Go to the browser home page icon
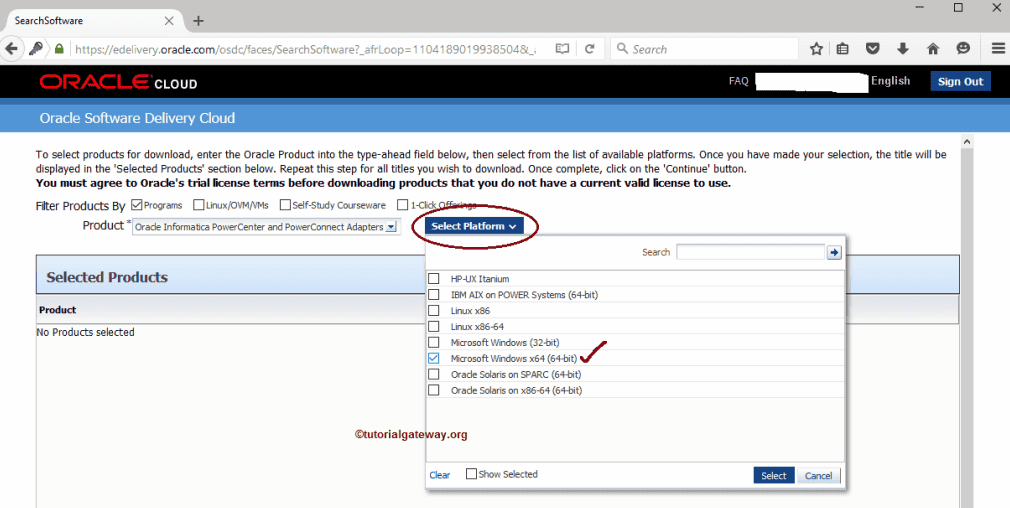1010x508 pixels. point(933,49)
